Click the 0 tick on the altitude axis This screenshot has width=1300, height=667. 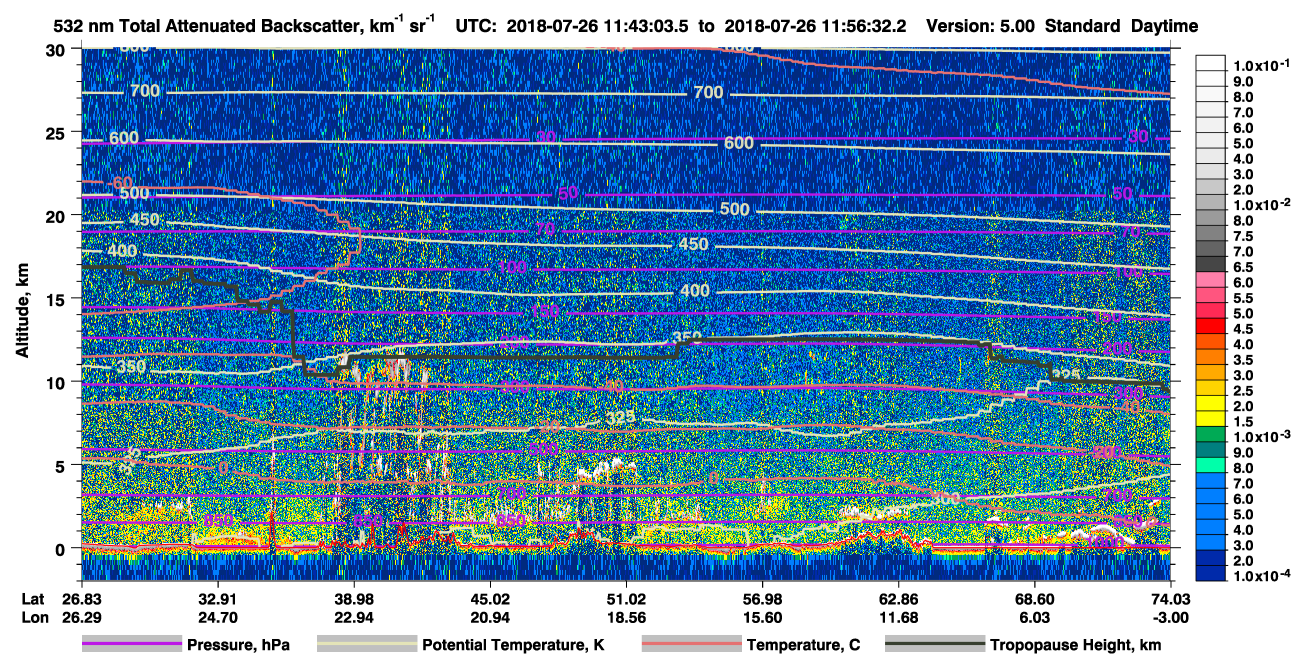[x=62, y=548]
